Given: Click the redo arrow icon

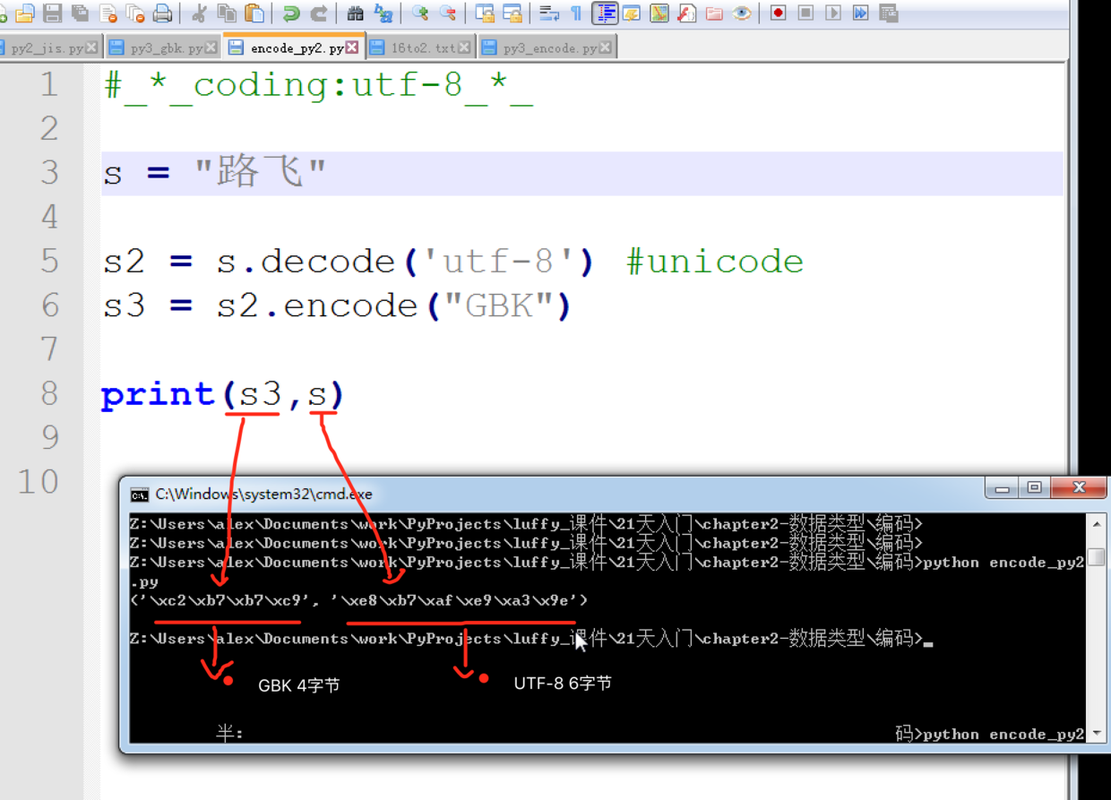Looking at the screenshot, I should 318,13.
